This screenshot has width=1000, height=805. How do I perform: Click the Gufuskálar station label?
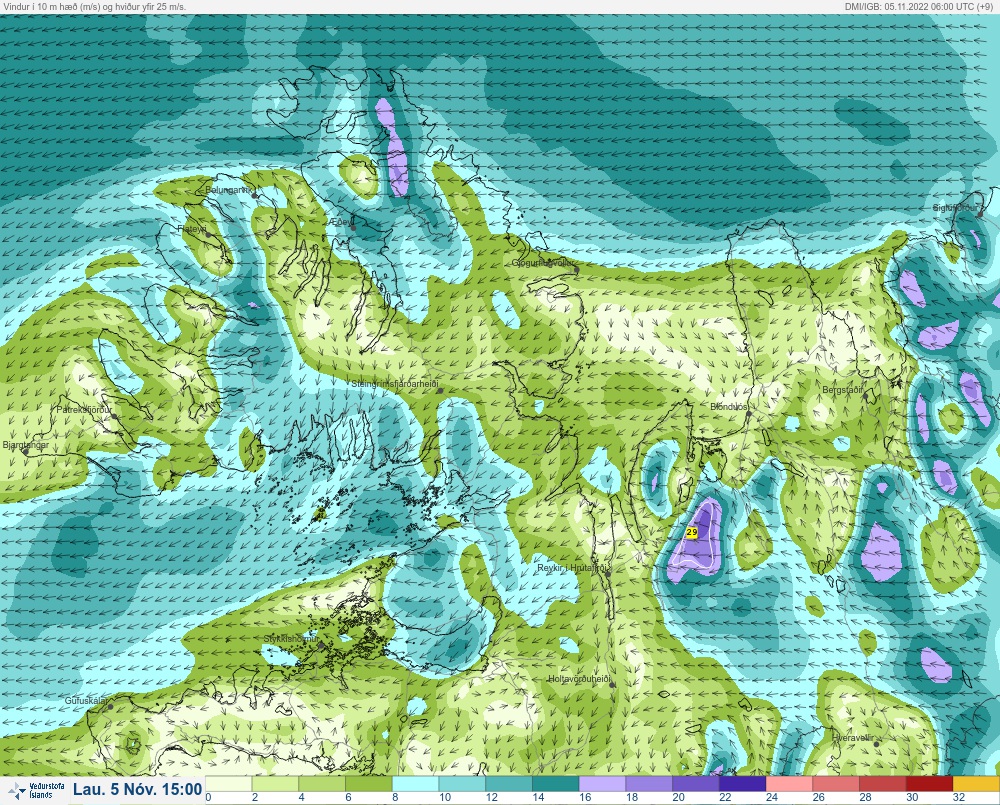coord(86,700)
